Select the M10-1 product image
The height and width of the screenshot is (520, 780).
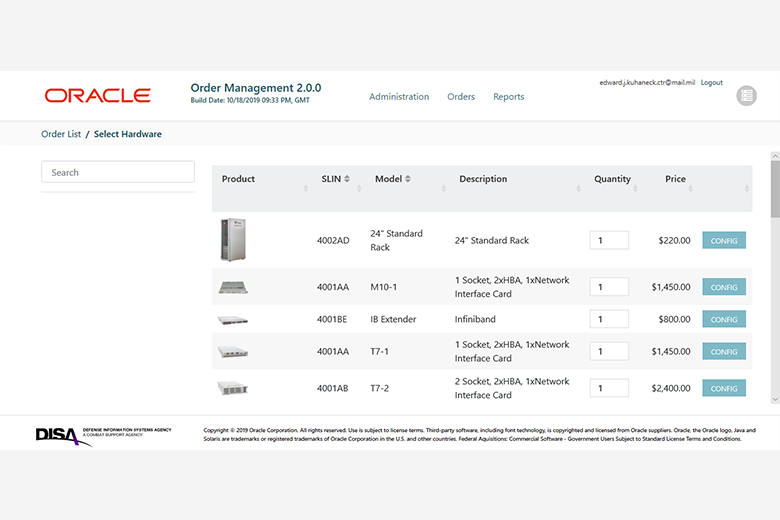coord(233,287)
